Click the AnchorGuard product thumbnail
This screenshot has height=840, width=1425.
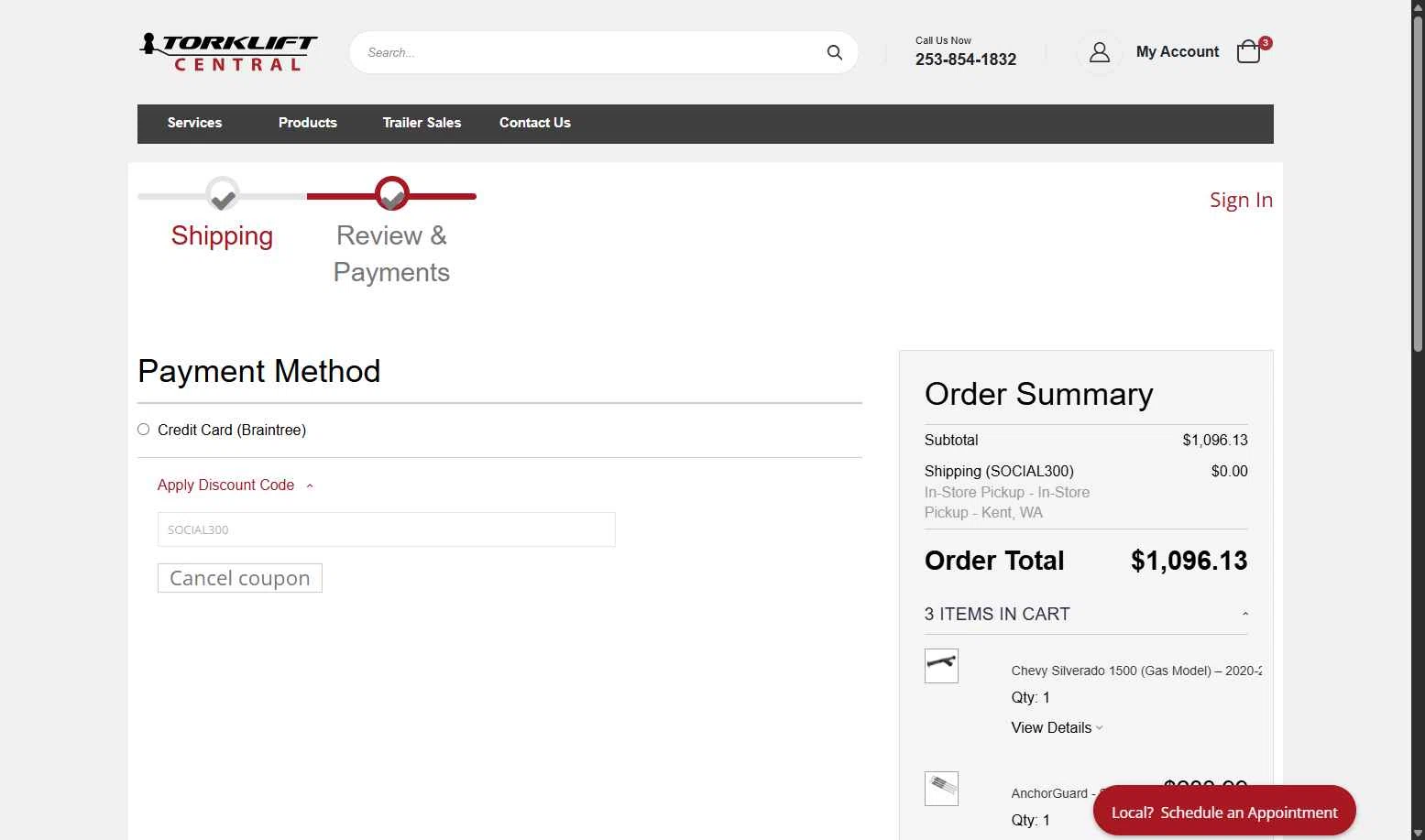(941, 789)
